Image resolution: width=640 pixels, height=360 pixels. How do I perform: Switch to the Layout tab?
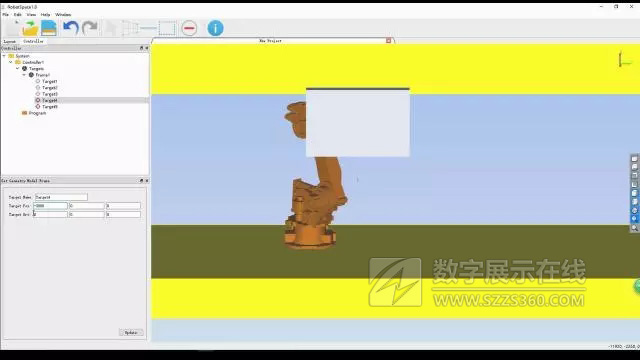[x=9, y=41]
